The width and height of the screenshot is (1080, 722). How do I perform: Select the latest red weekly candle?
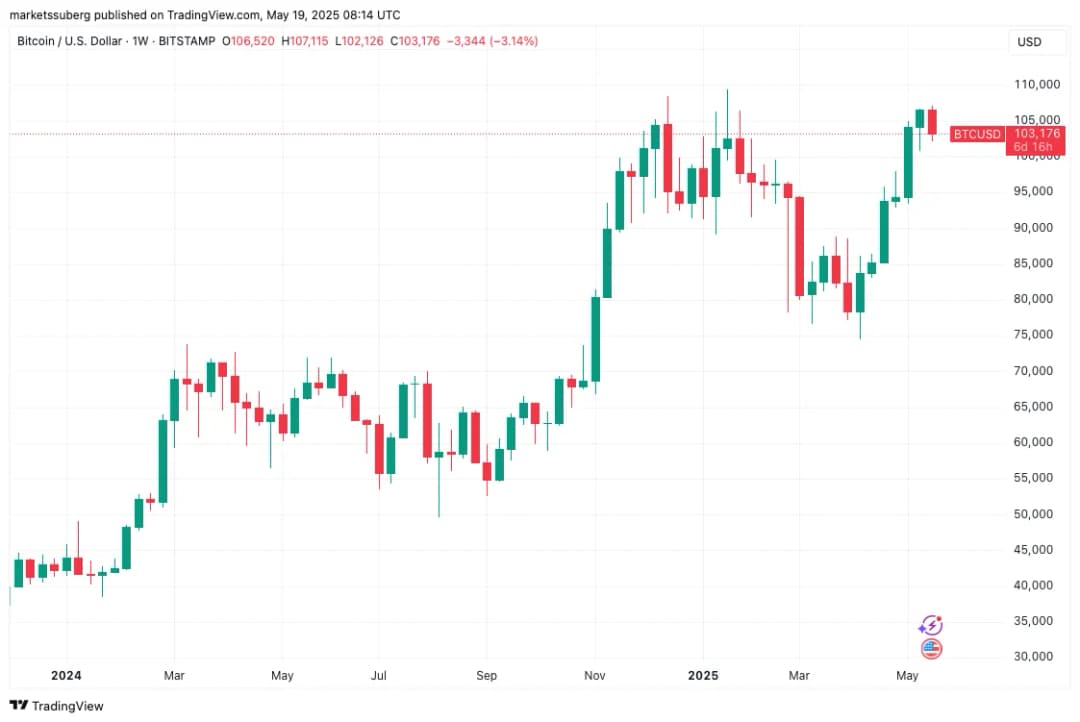tap(932, 121)
